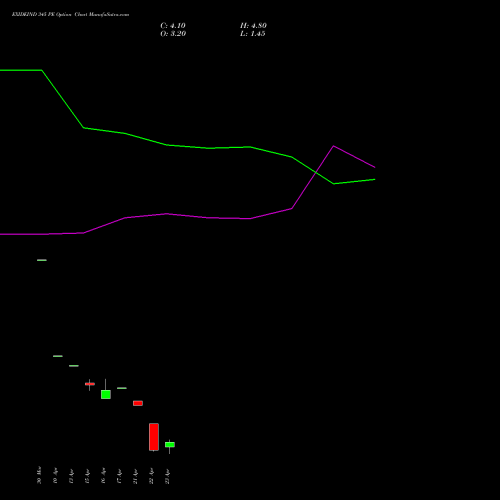Select the close value 'C: 4.10'

coord(173,26)
